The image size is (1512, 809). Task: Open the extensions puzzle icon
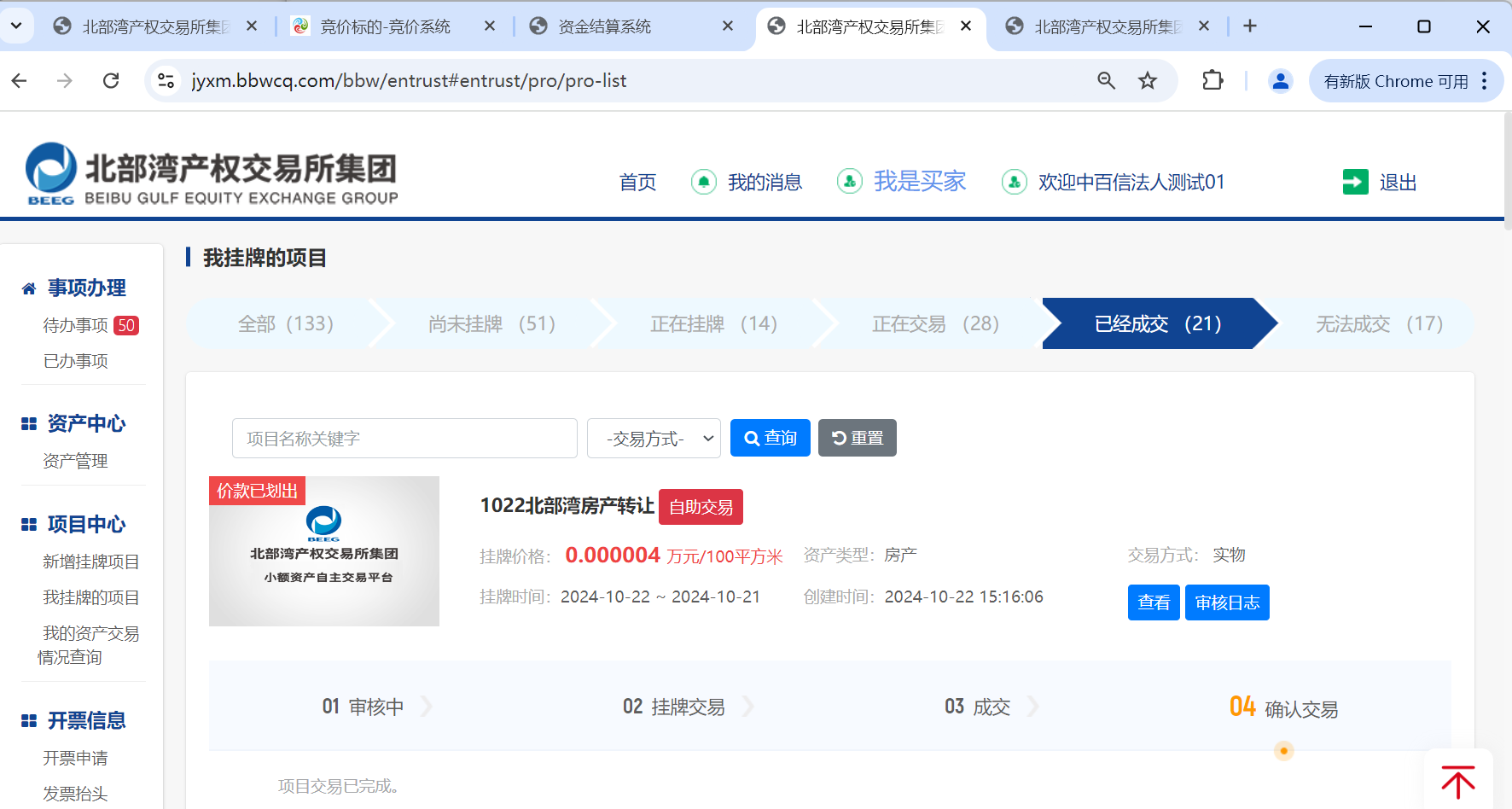[1213, 80]
